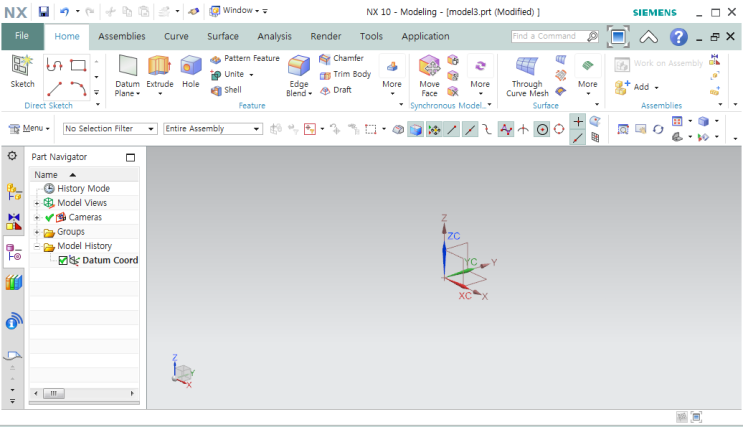Create a Datum Plane
This screenshot has width=743, height=427.
click(x=127, y=75)
